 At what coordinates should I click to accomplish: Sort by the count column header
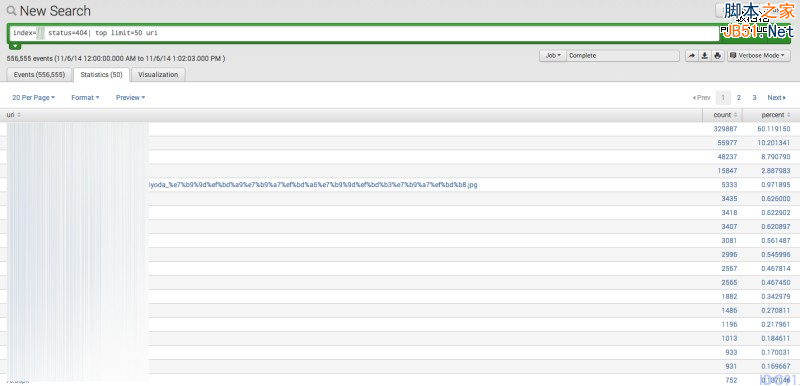(x=725, y=115)
